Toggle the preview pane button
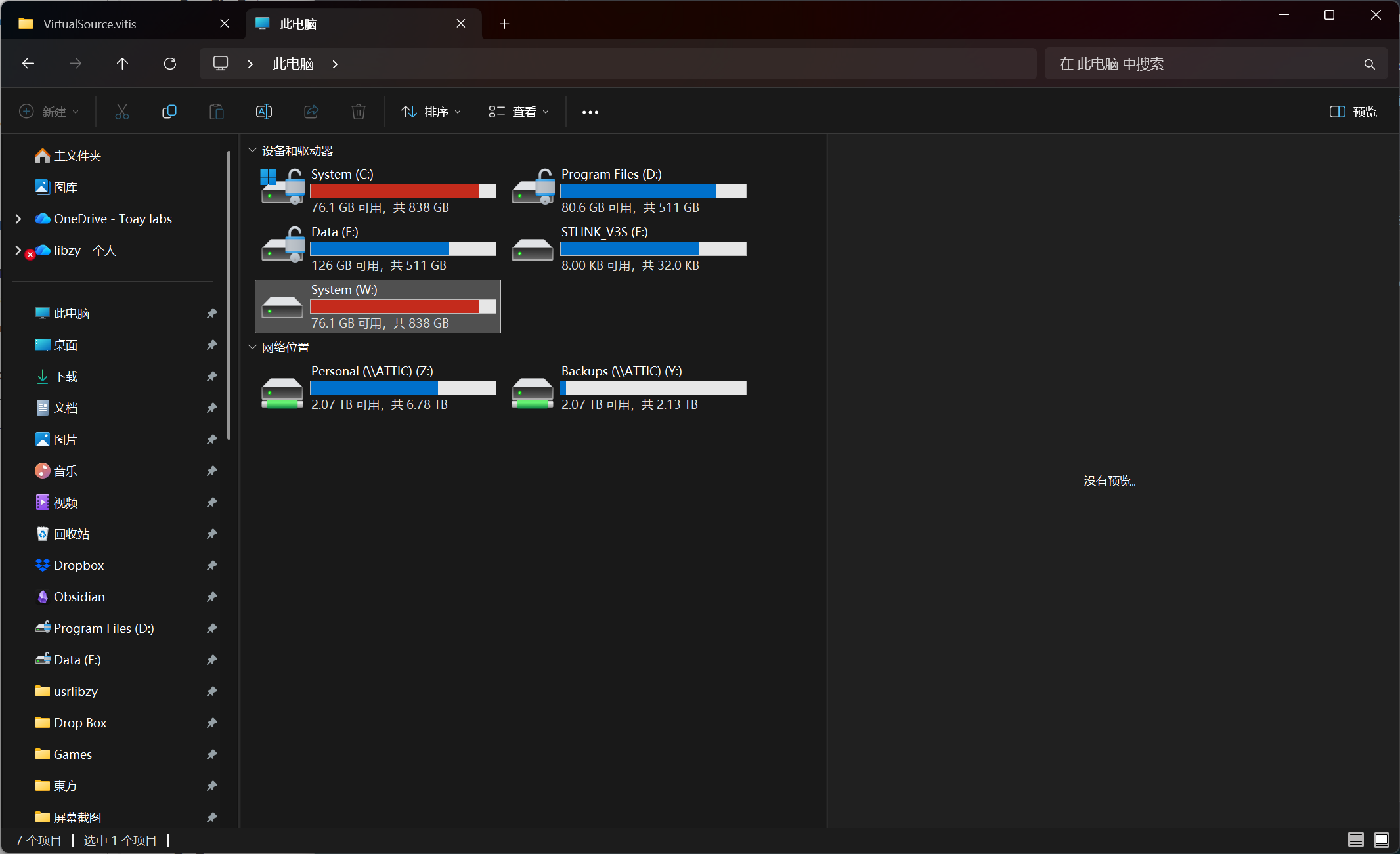The width and height of the screenshot is (1400, 854). 1353,112
